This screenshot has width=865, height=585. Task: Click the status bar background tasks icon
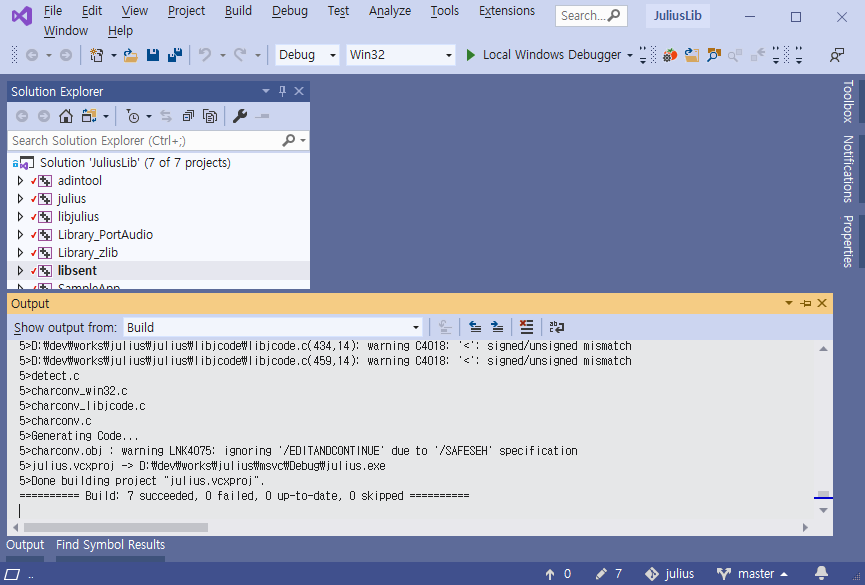click(x=12, y=575)
